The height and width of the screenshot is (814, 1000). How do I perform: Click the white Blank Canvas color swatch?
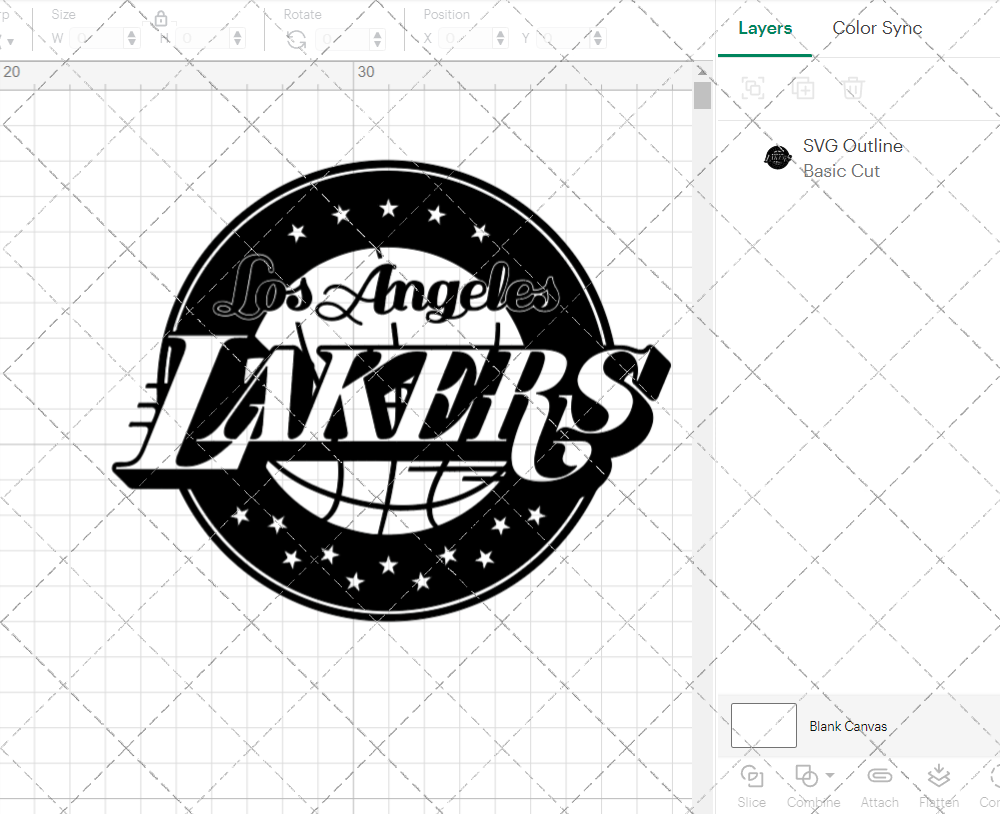(x=763, y=725)
